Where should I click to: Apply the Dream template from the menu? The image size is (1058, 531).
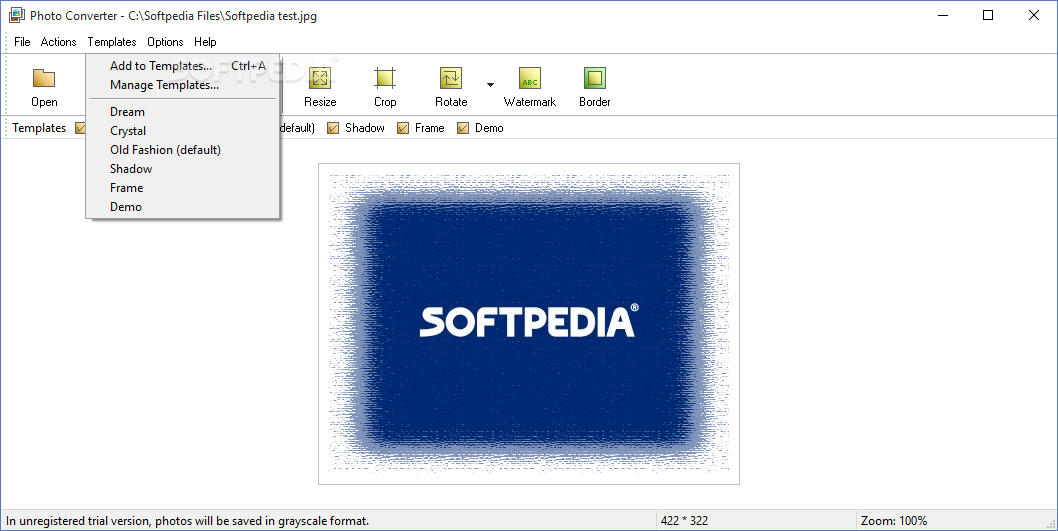tap(183, 112)
